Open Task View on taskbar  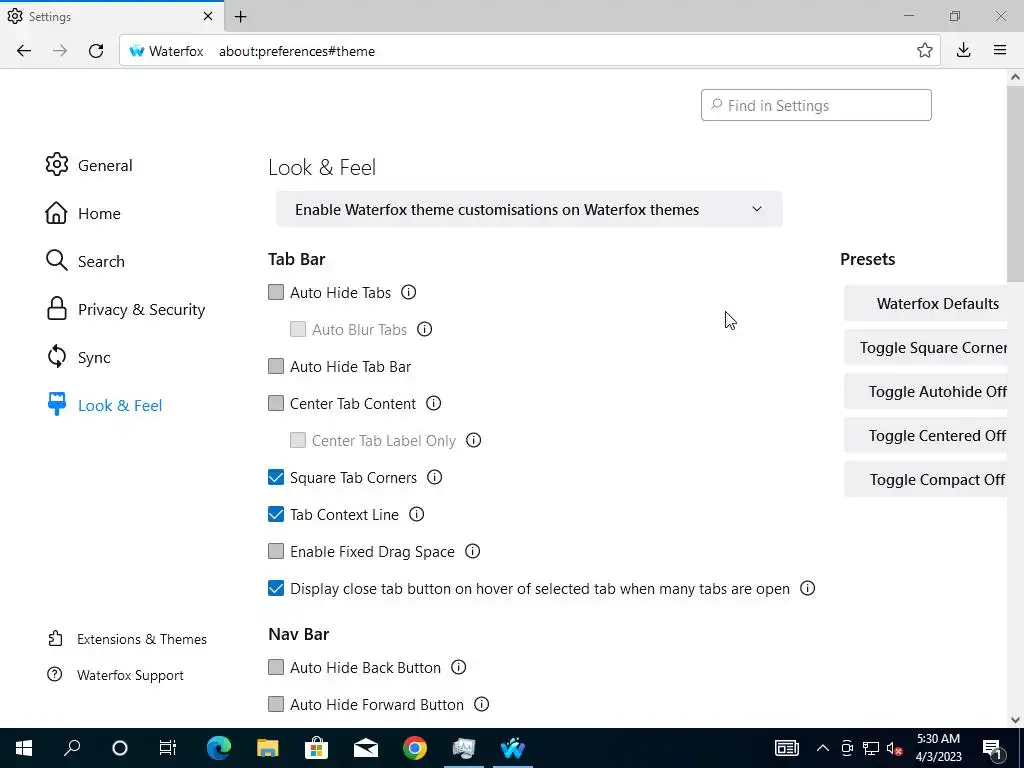(x=168, y=748)
